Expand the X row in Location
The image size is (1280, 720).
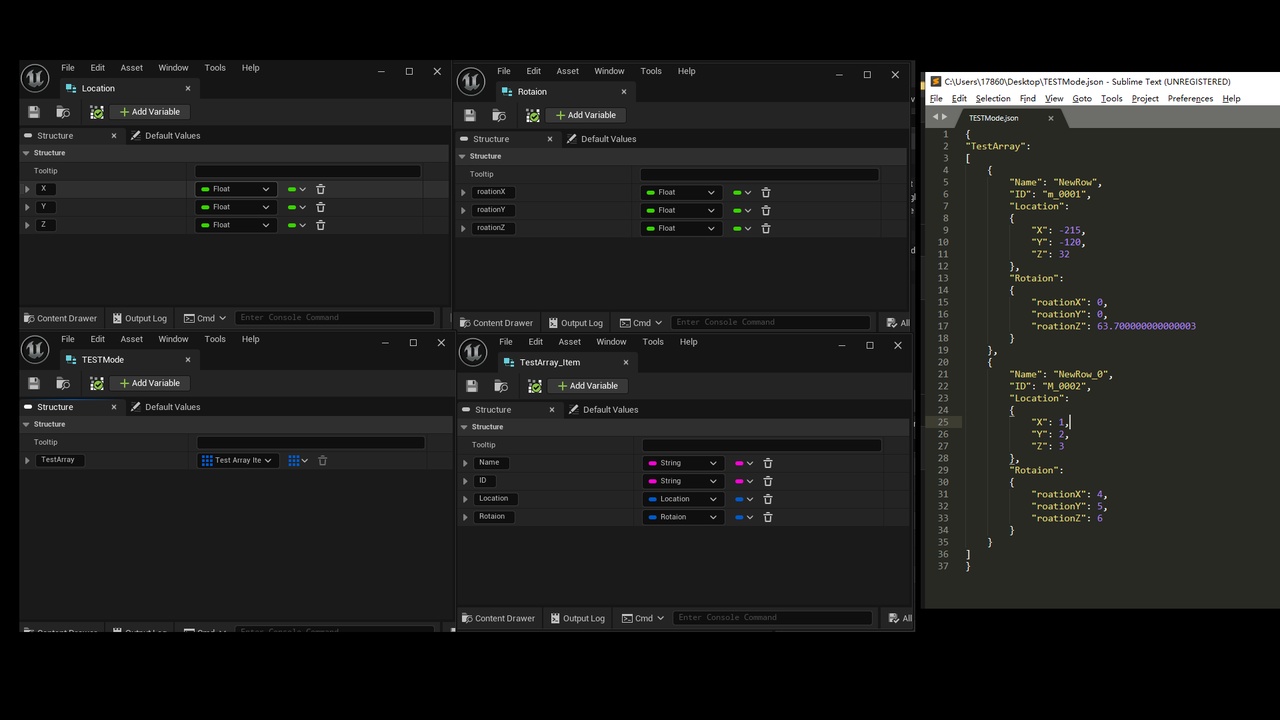[28, 189]
